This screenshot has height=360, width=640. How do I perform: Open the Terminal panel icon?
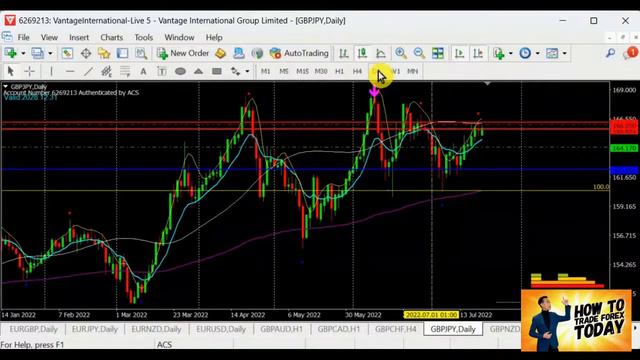coord(122,53)
